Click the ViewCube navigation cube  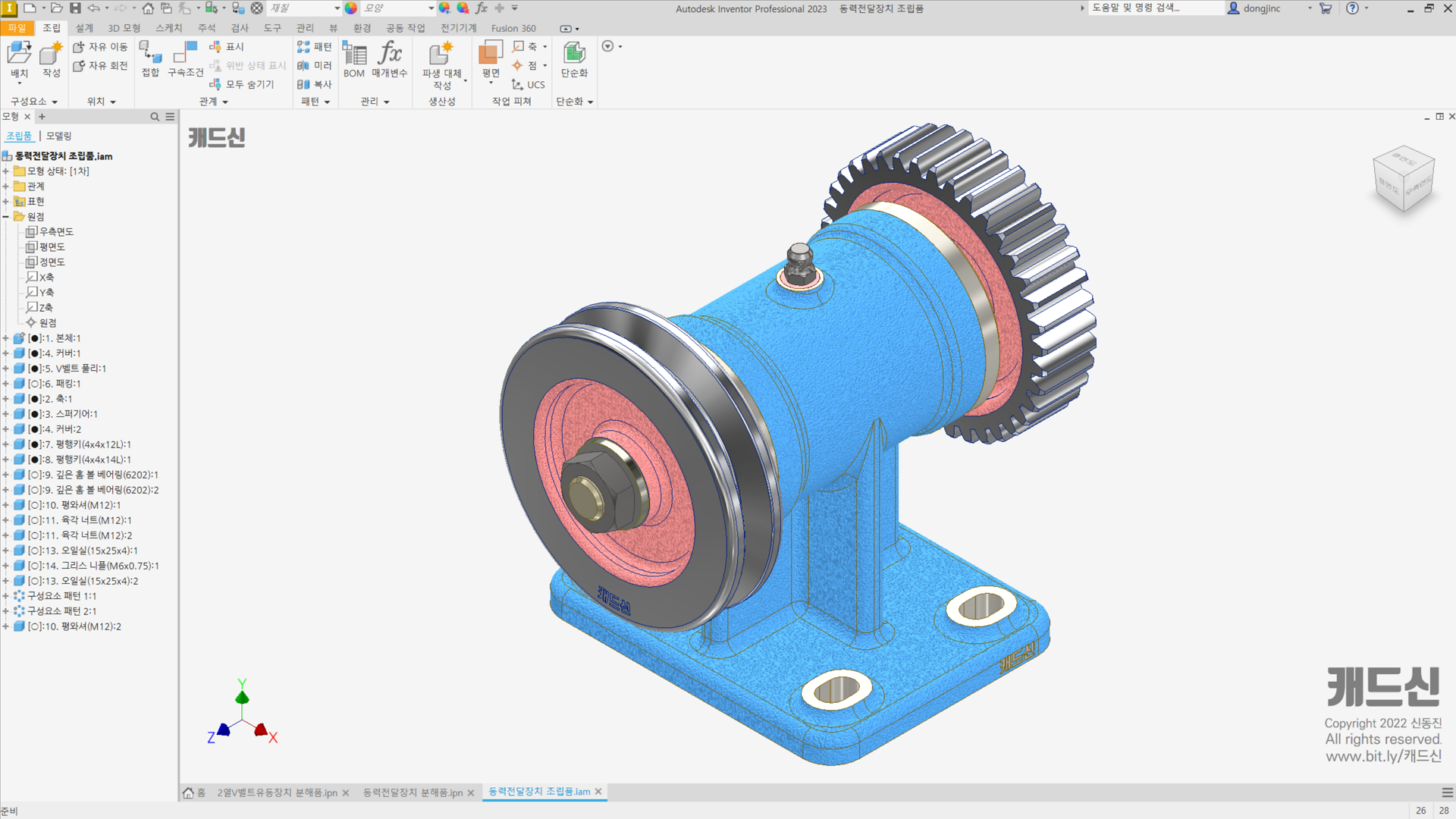(x=1404, y=179)
